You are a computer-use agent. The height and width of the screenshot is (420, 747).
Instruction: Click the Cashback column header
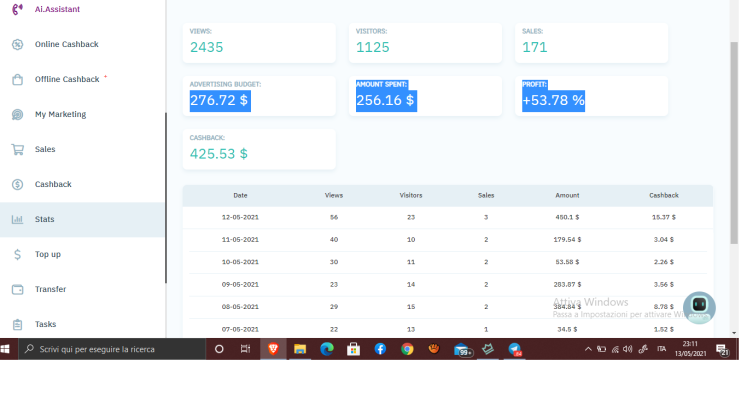pos(664,195)
